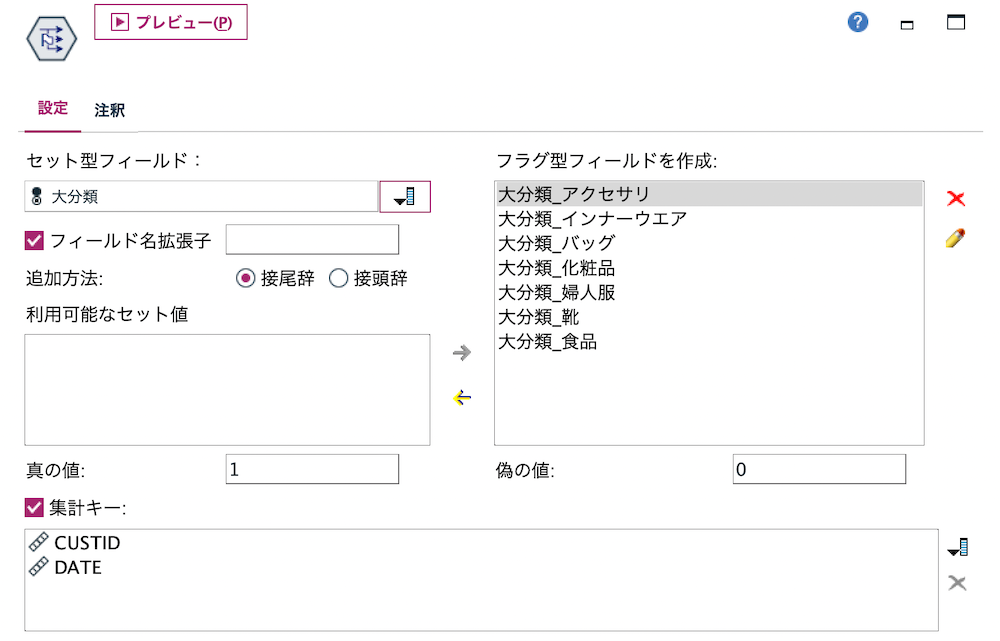Viewport: 1000px width, 641px height.
Task: Click the プレビュー button
Action: [170, 21]
